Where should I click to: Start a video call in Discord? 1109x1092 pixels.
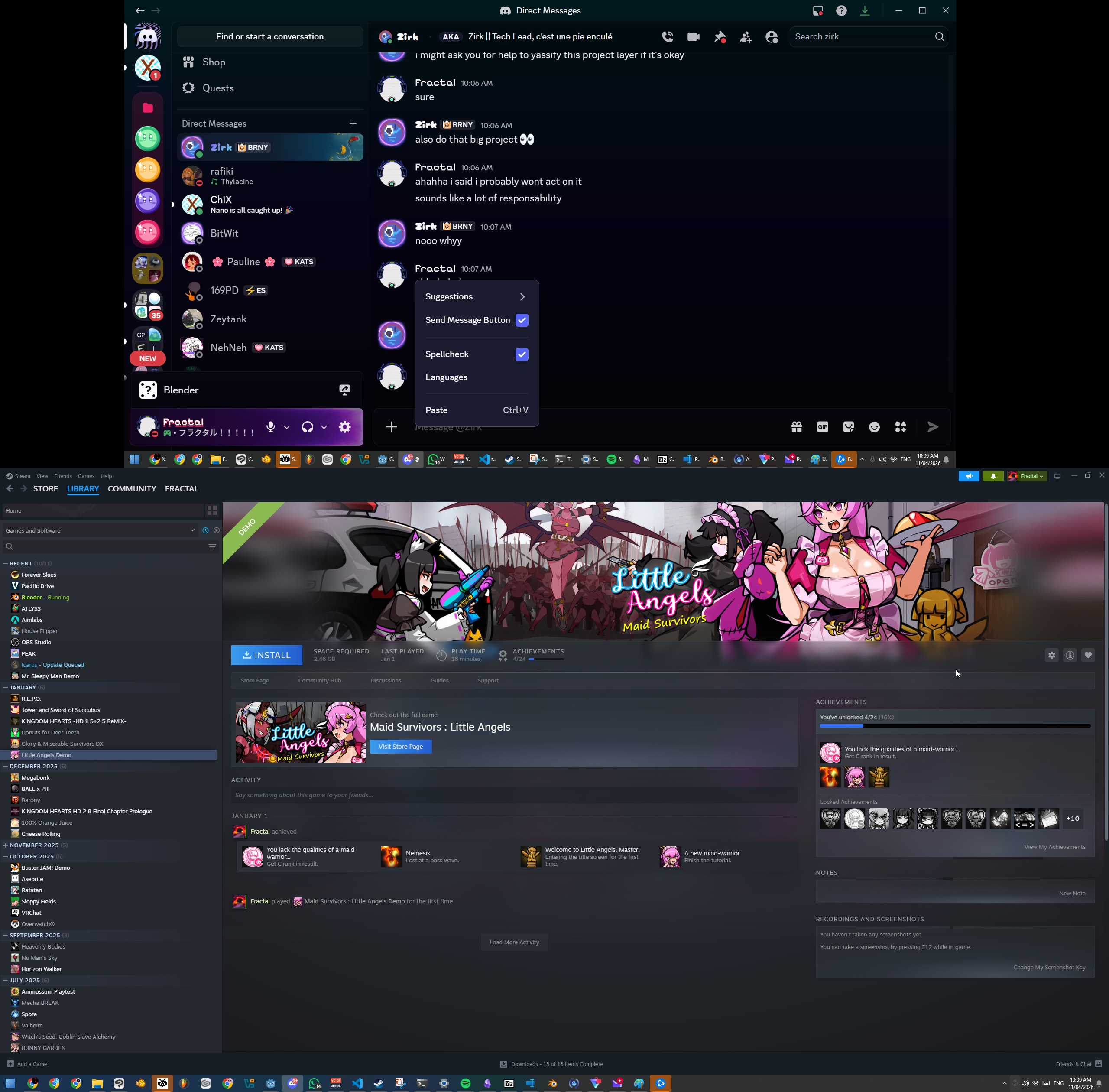693,37
